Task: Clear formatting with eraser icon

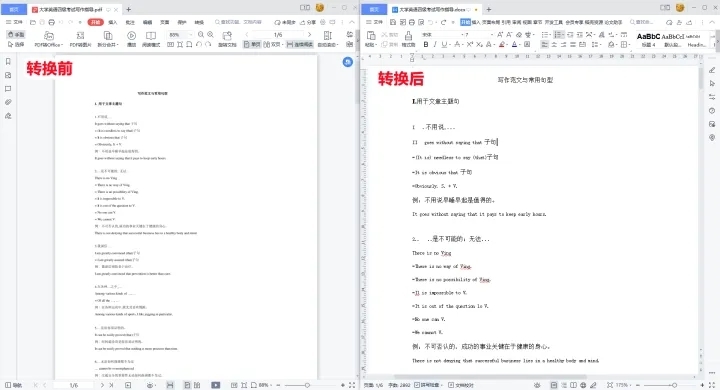Action: [519, 34]
